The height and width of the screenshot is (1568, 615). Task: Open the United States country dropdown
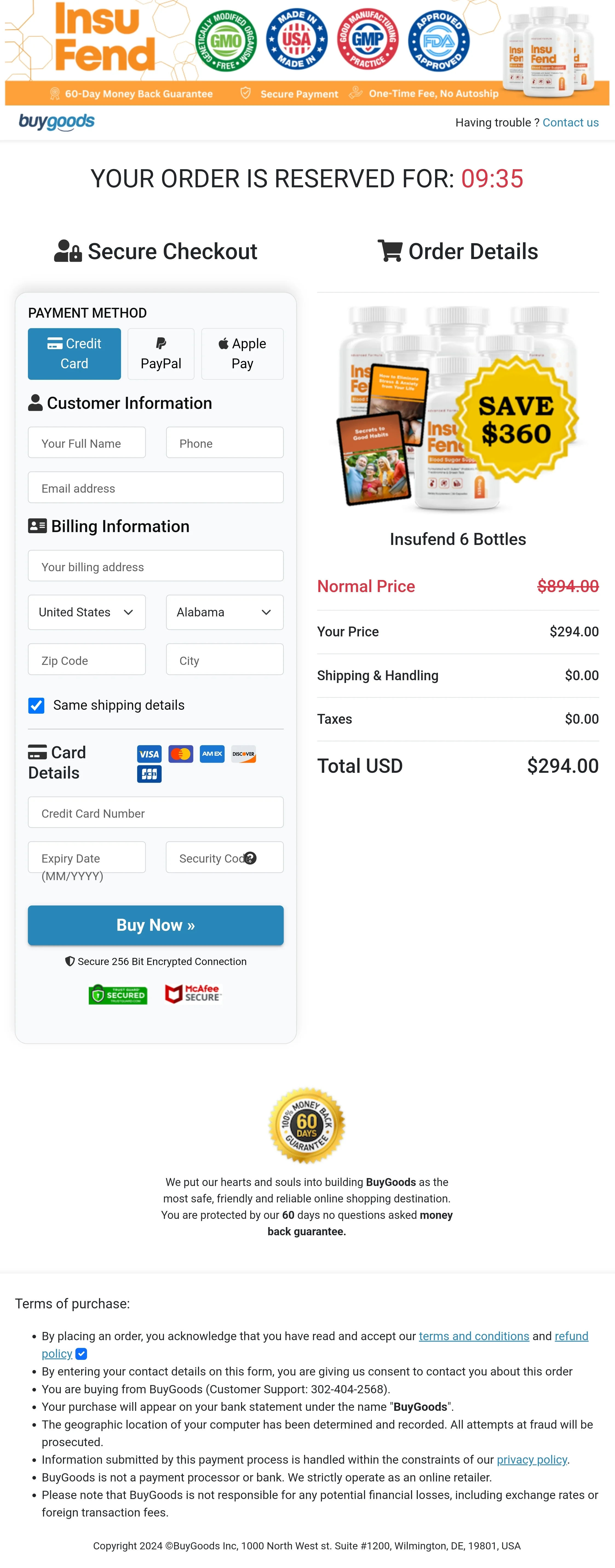click(x=87, y=612)
